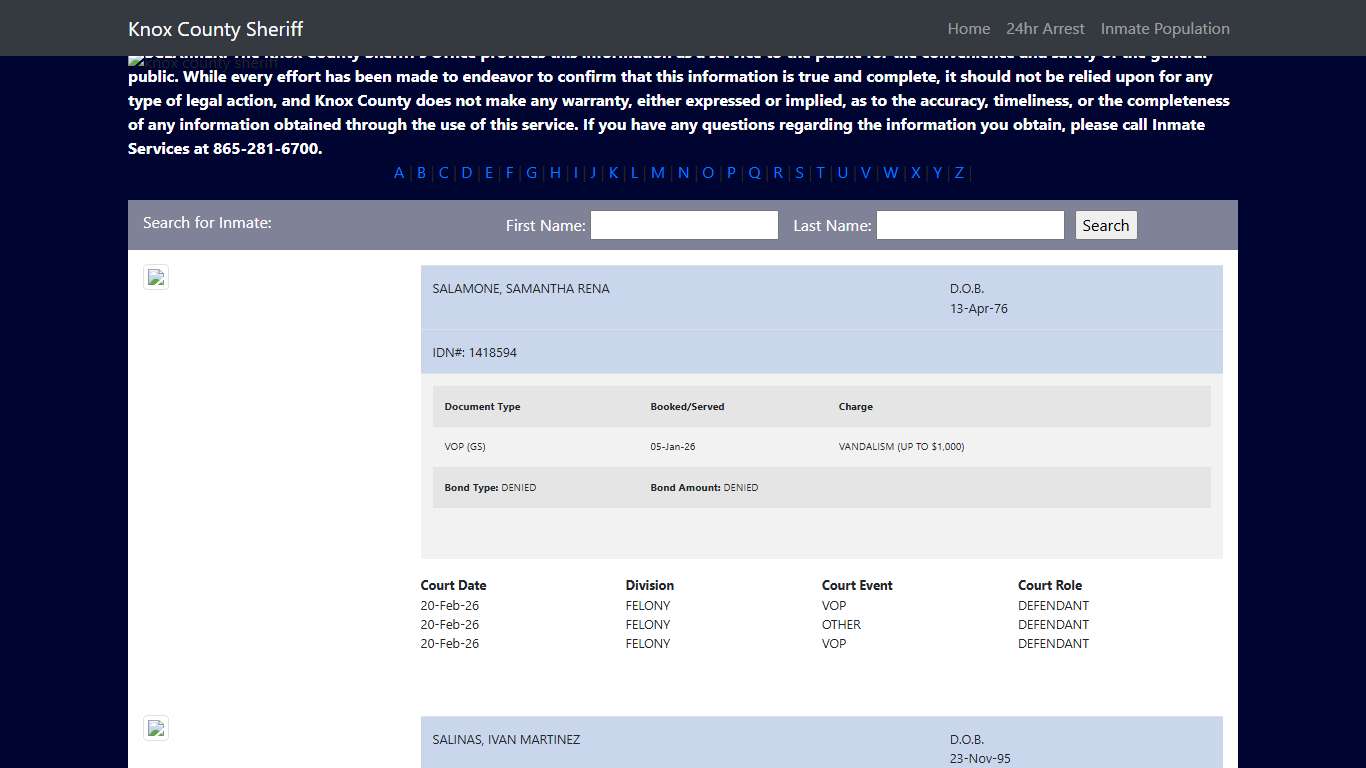
Task: Click the First Name search field
Action: [x=684, y=225]
